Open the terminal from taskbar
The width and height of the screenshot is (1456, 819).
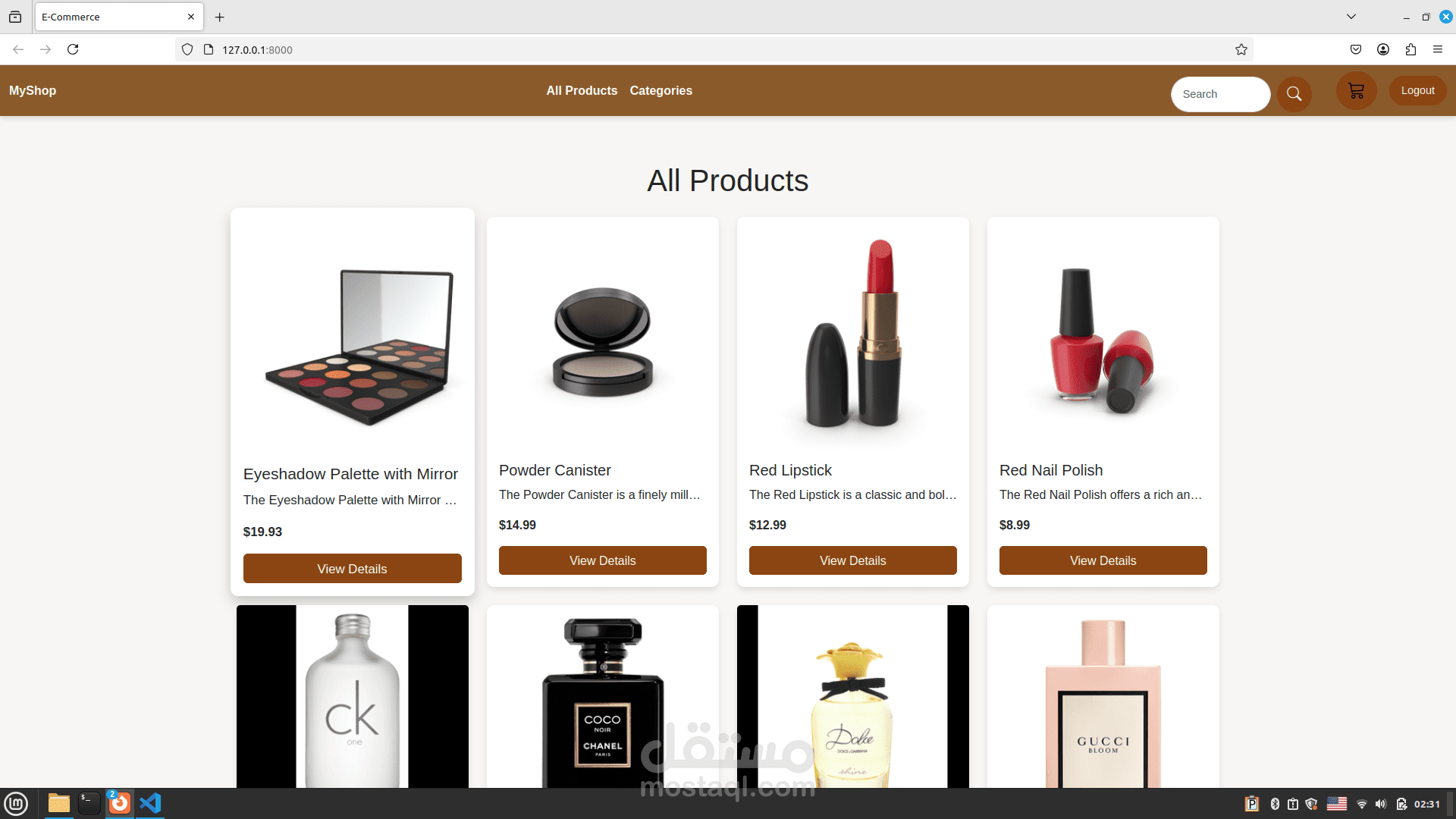tap(89, 803)
